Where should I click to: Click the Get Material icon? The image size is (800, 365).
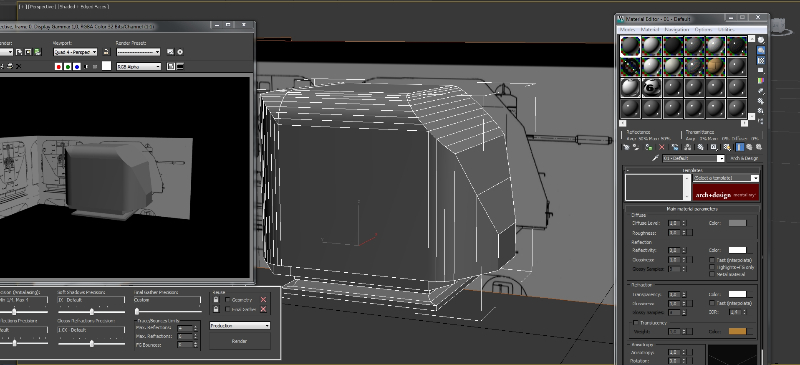click(x=627, y=147)
